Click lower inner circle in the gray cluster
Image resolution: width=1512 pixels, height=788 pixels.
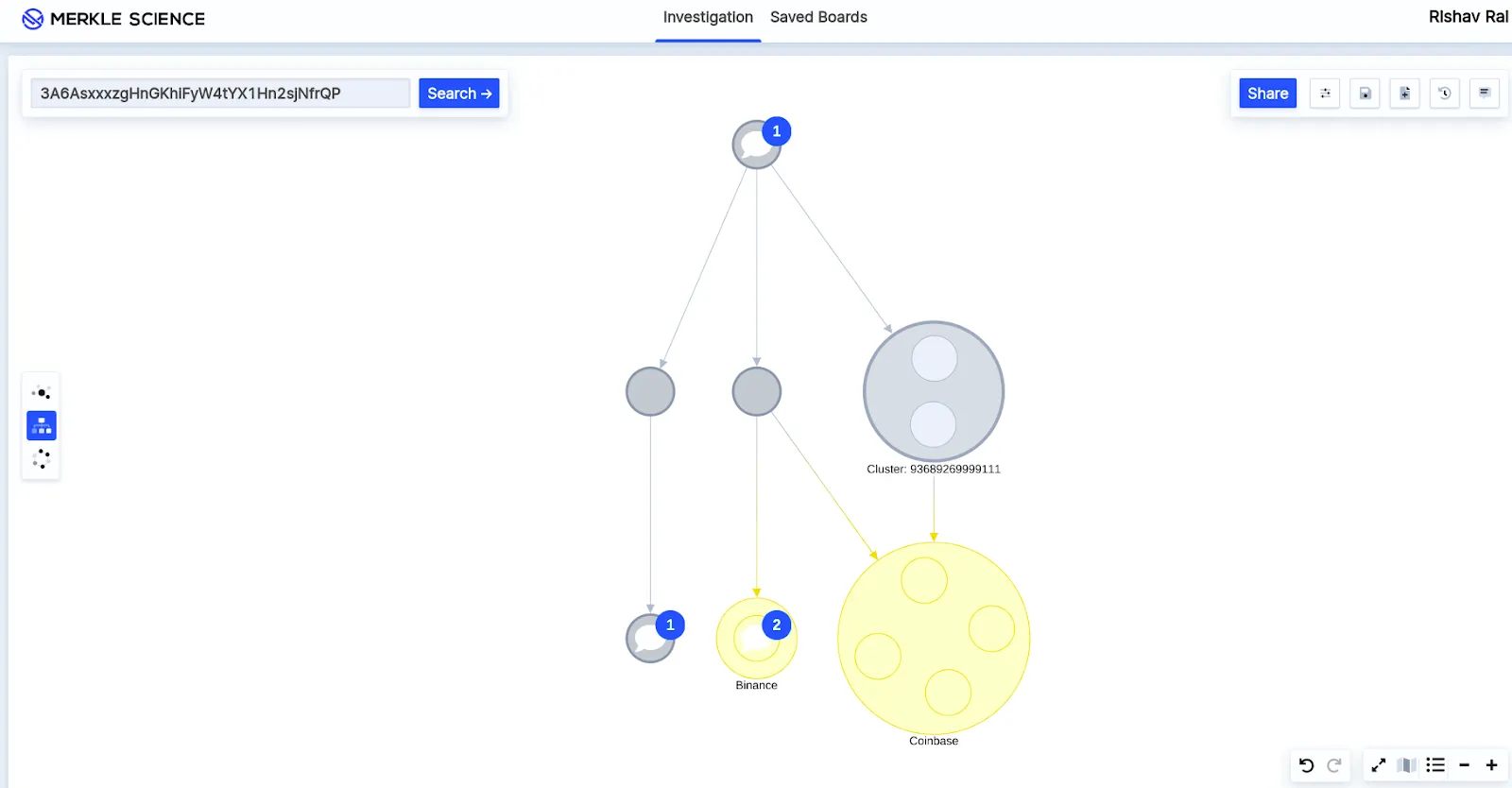coord(934,424)
